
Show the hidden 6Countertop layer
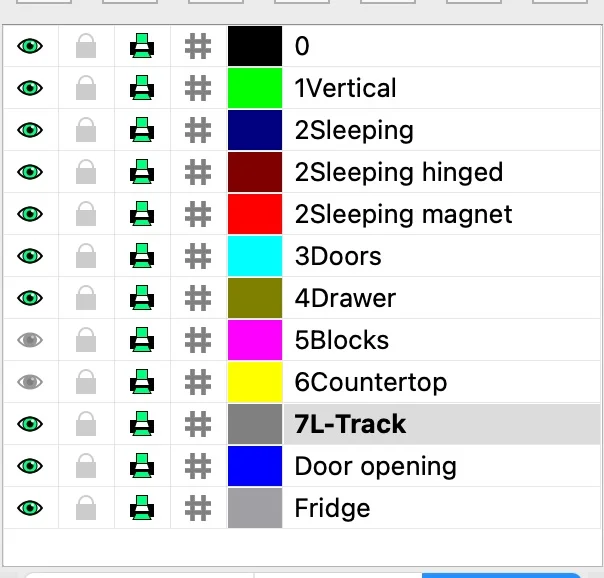coord(31,383)
